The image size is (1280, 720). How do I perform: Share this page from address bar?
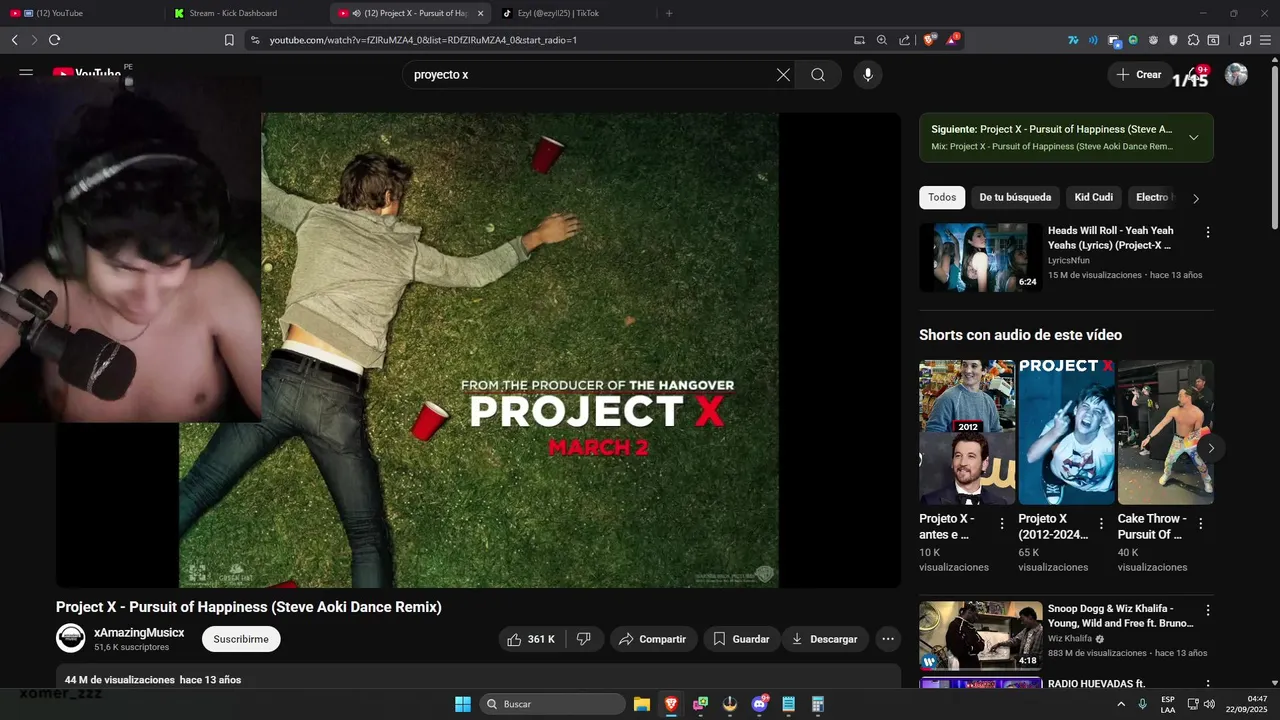[904, 40]
